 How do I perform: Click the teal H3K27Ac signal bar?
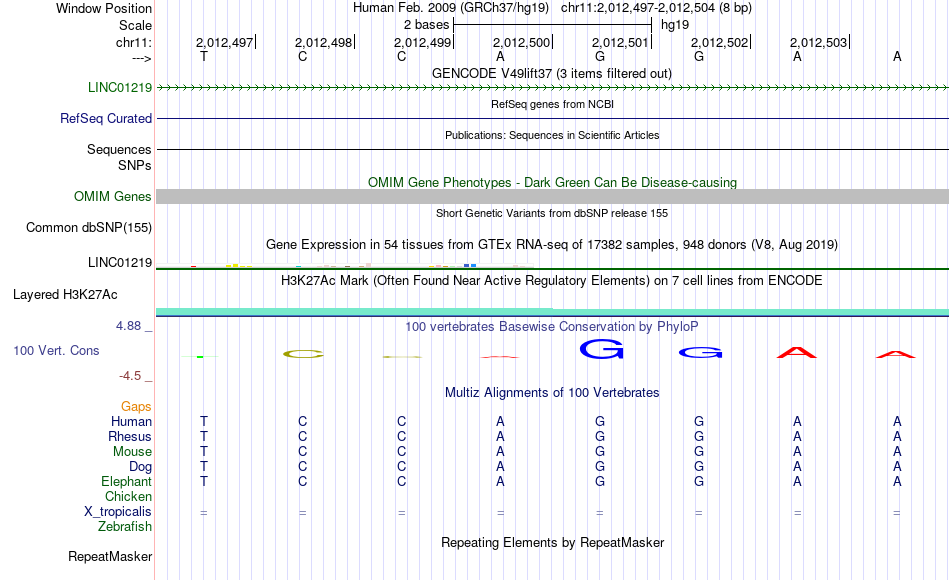coord(552,312)
